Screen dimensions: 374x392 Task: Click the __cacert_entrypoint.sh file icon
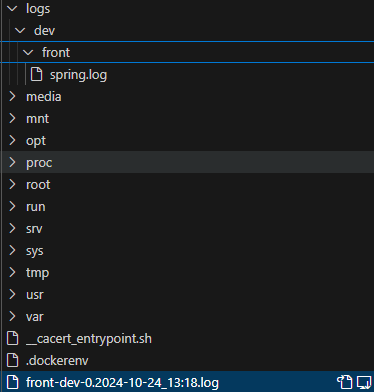tap(12, 338)
